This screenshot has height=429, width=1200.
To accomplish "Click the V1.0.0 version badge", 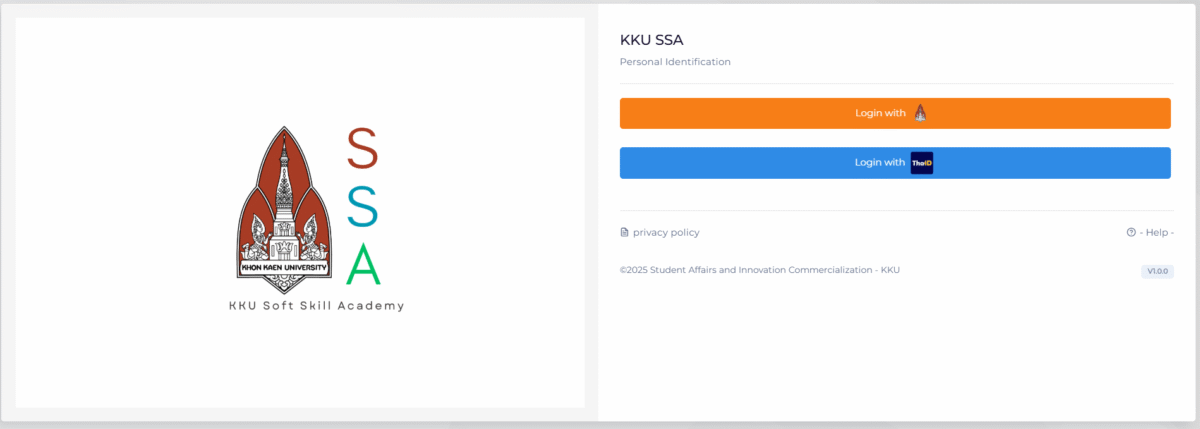I will 1157,271.
